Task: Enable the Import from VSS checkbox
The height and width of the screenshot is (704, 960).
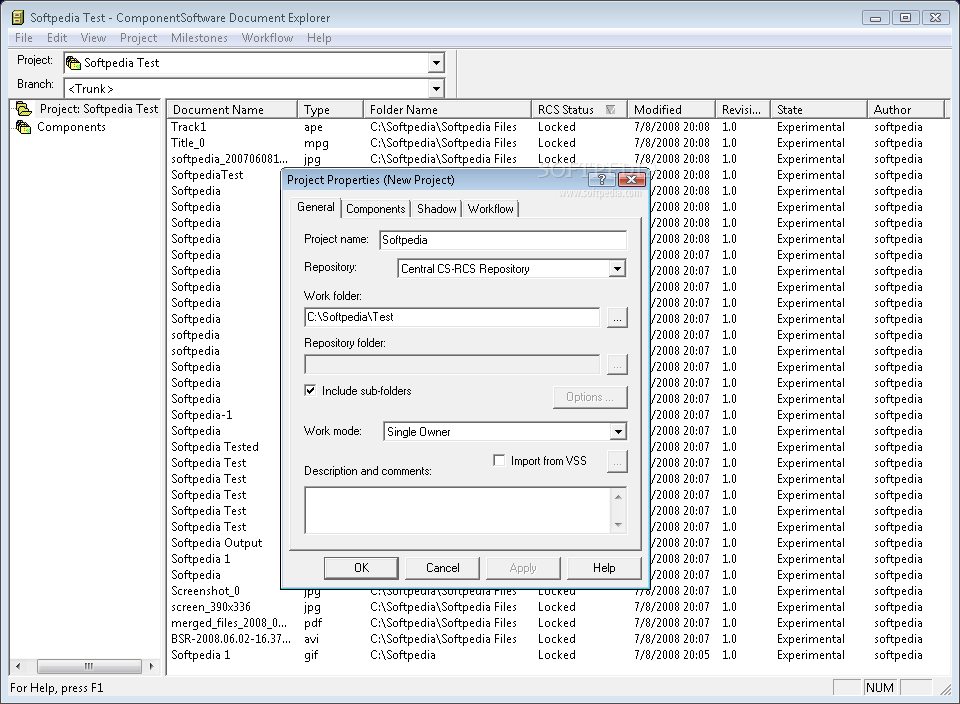Action: 499,460
